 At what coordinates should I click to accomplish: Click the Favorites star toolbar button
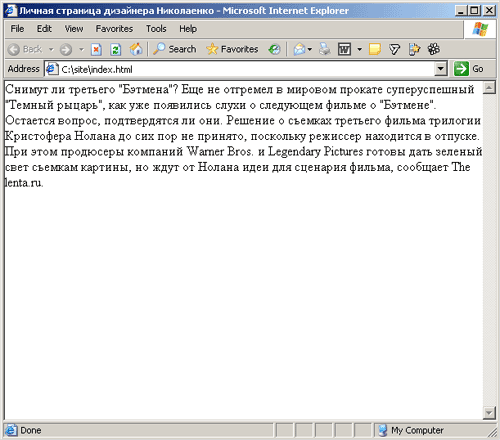[x=232, y=49]
